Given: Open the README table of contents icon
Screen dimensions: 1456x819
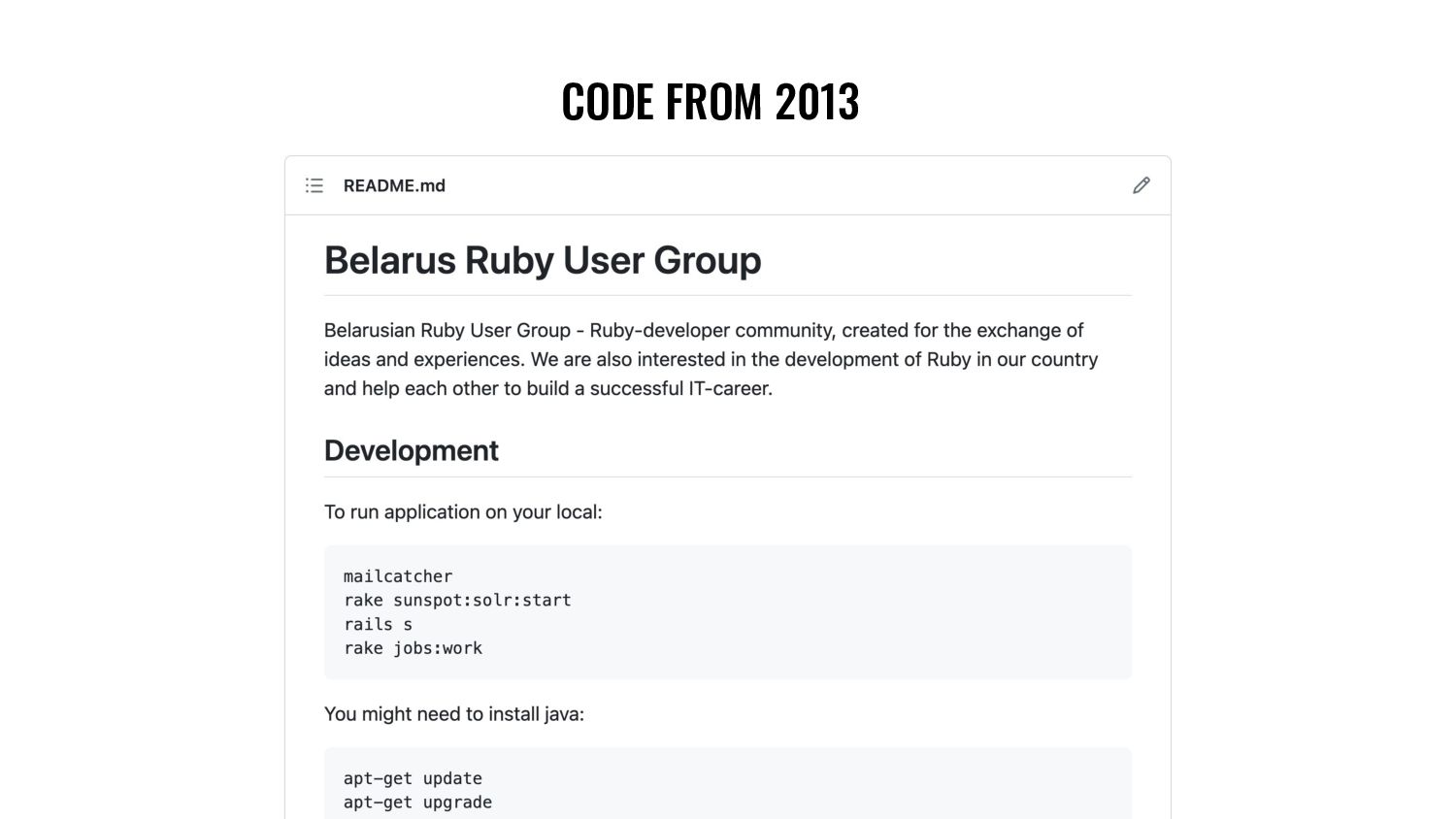Looking at the screenshot, I should click(314, 185).
